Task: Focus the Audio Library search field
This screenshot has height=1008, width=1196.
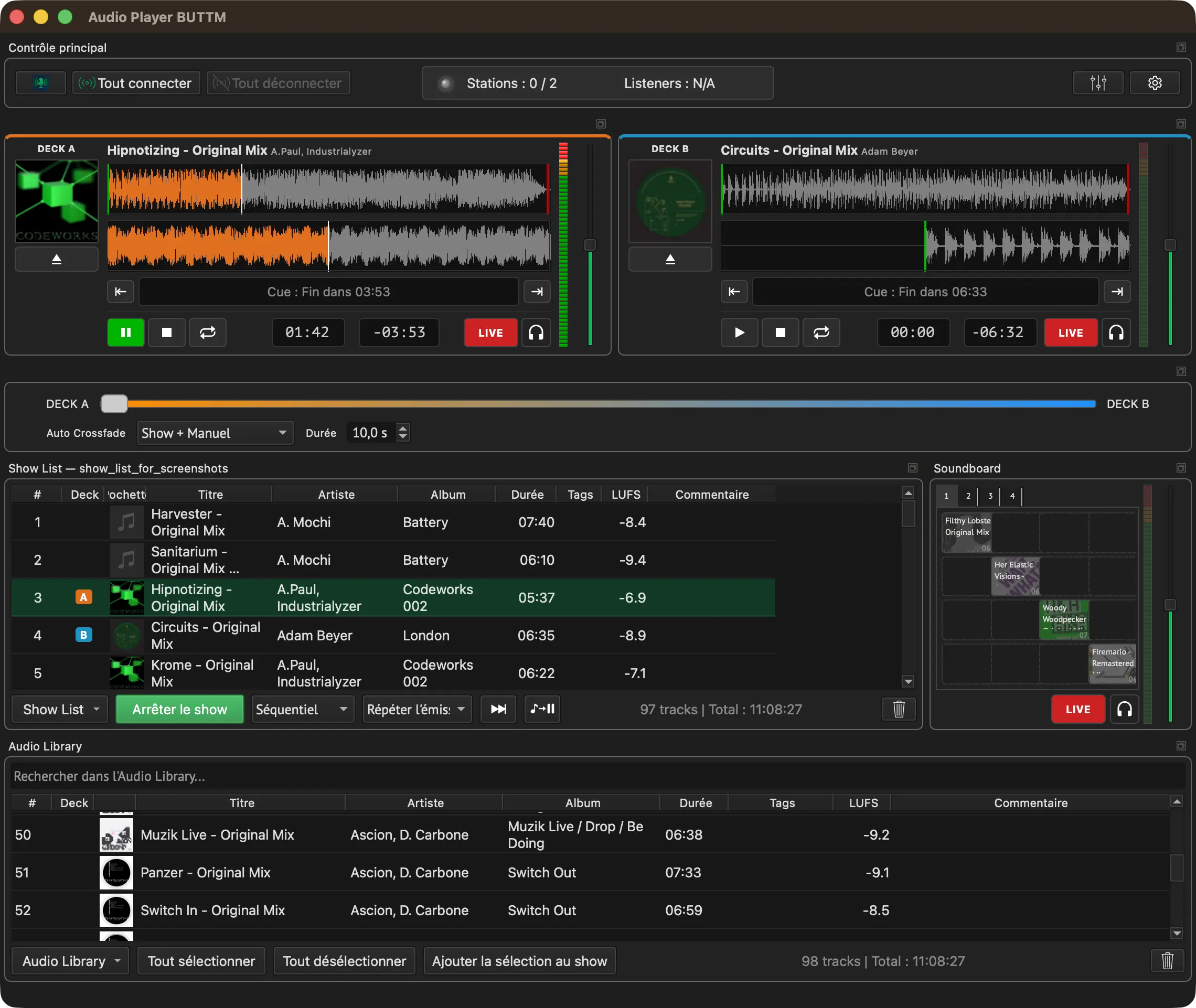Action: pyautogui.click(x=597, y=776)
